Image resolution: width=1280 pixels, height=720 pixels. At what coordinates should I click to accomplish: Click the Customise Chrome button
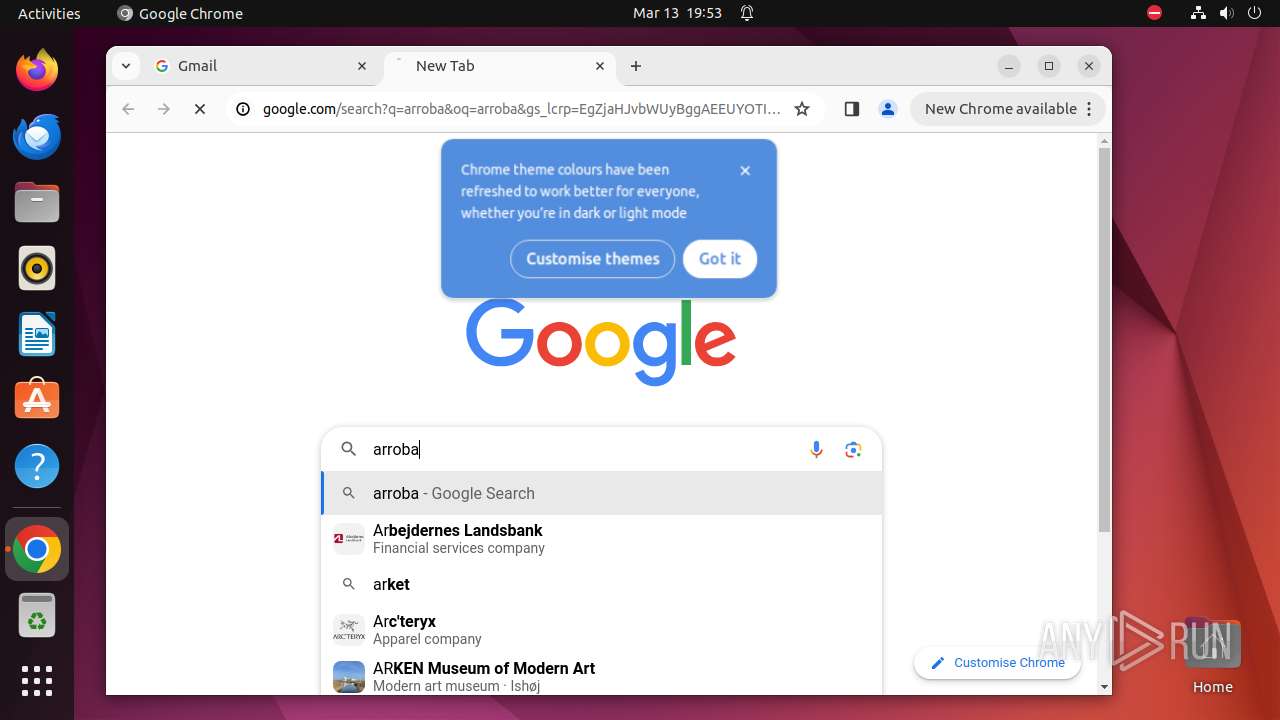tap(997, 663)
